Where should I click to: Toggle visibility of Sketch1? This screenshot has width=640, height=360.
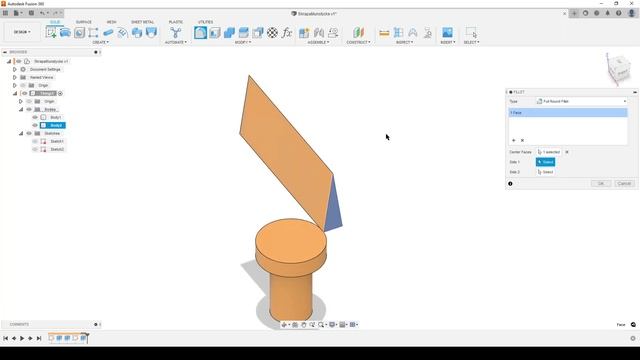[35, 141]
